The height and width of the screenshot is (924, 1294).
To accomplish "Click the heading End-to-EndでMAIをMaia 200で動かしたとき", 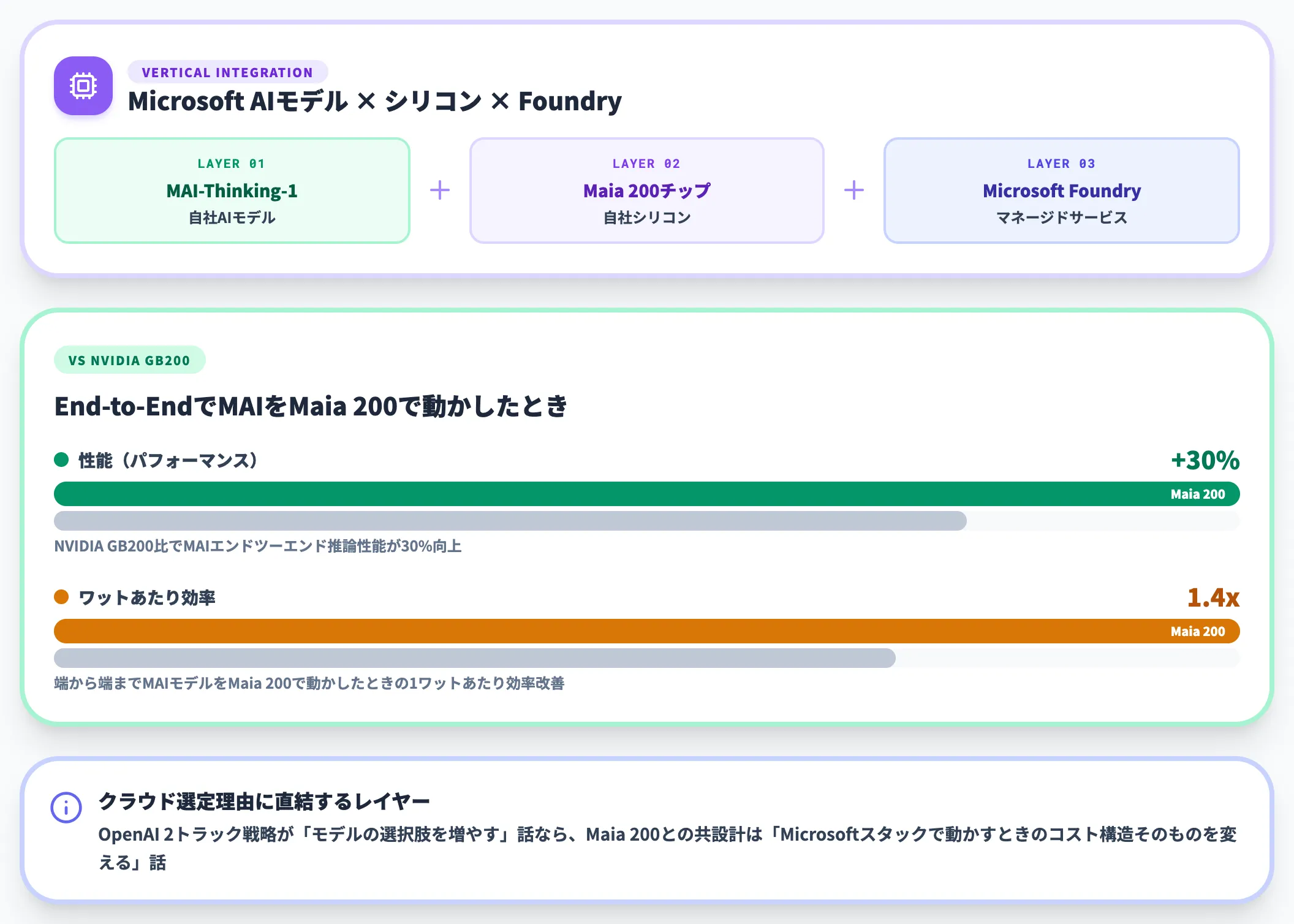I will pyautogui.click(x=311, y=406).
